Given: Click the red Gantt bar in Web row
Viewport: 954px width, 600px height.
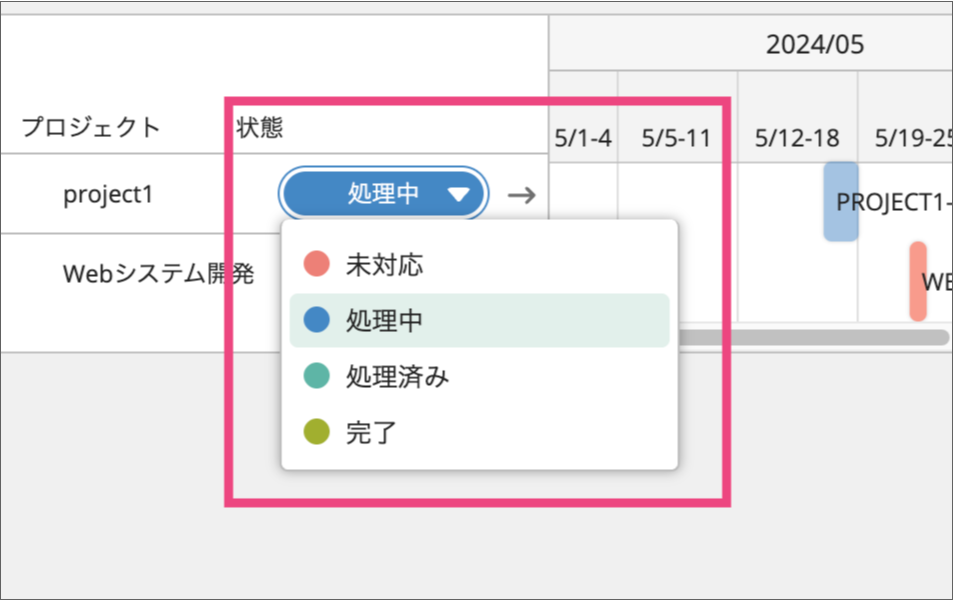Looking at the screenshot, I should point(917,281).
